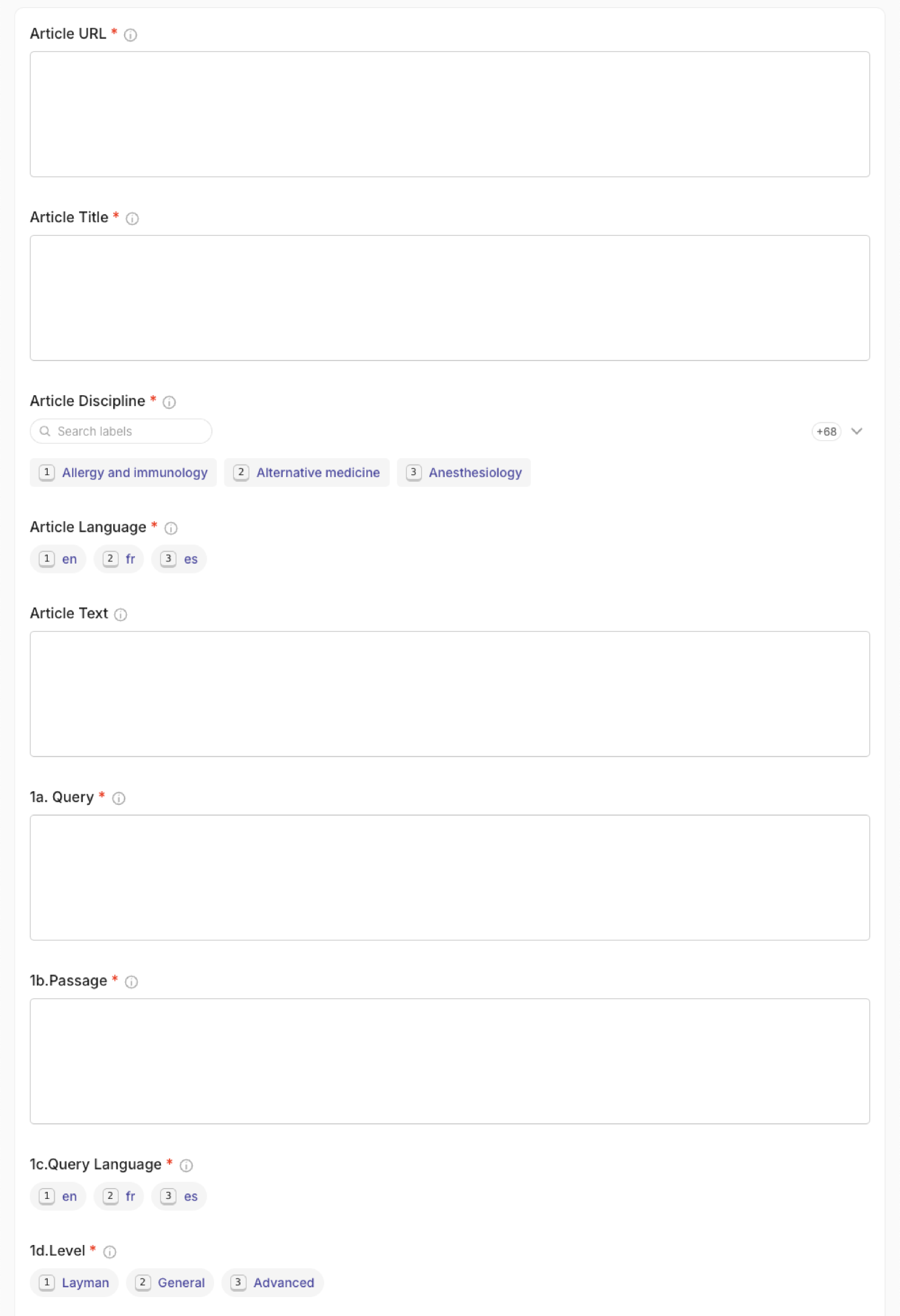Click the info icon beside Article Title

(x=132, y=218)
